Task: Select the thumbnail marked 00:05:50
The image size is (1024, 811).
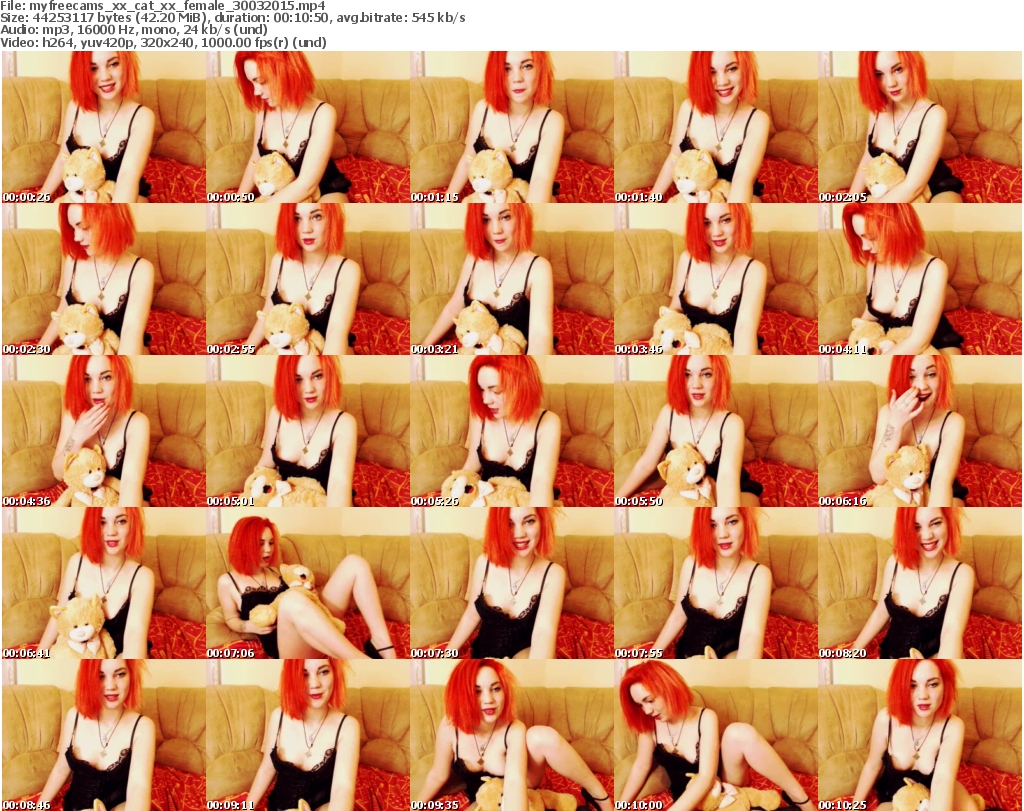Action: coord(716,431)
